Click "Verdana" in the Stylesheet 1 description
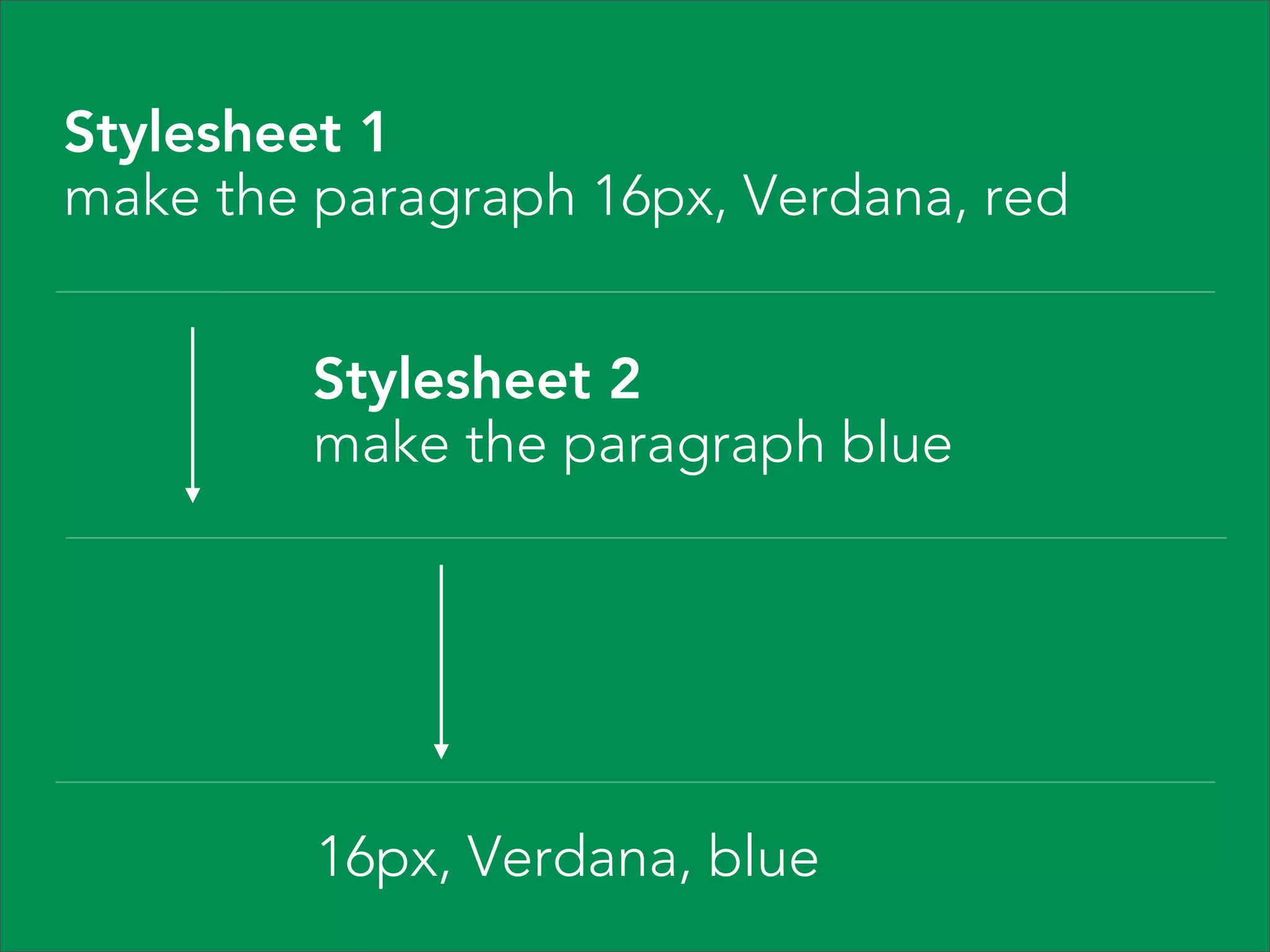The height and width of the screenshot is (952, 1270). pyautogui.click(x=848, y=197)
